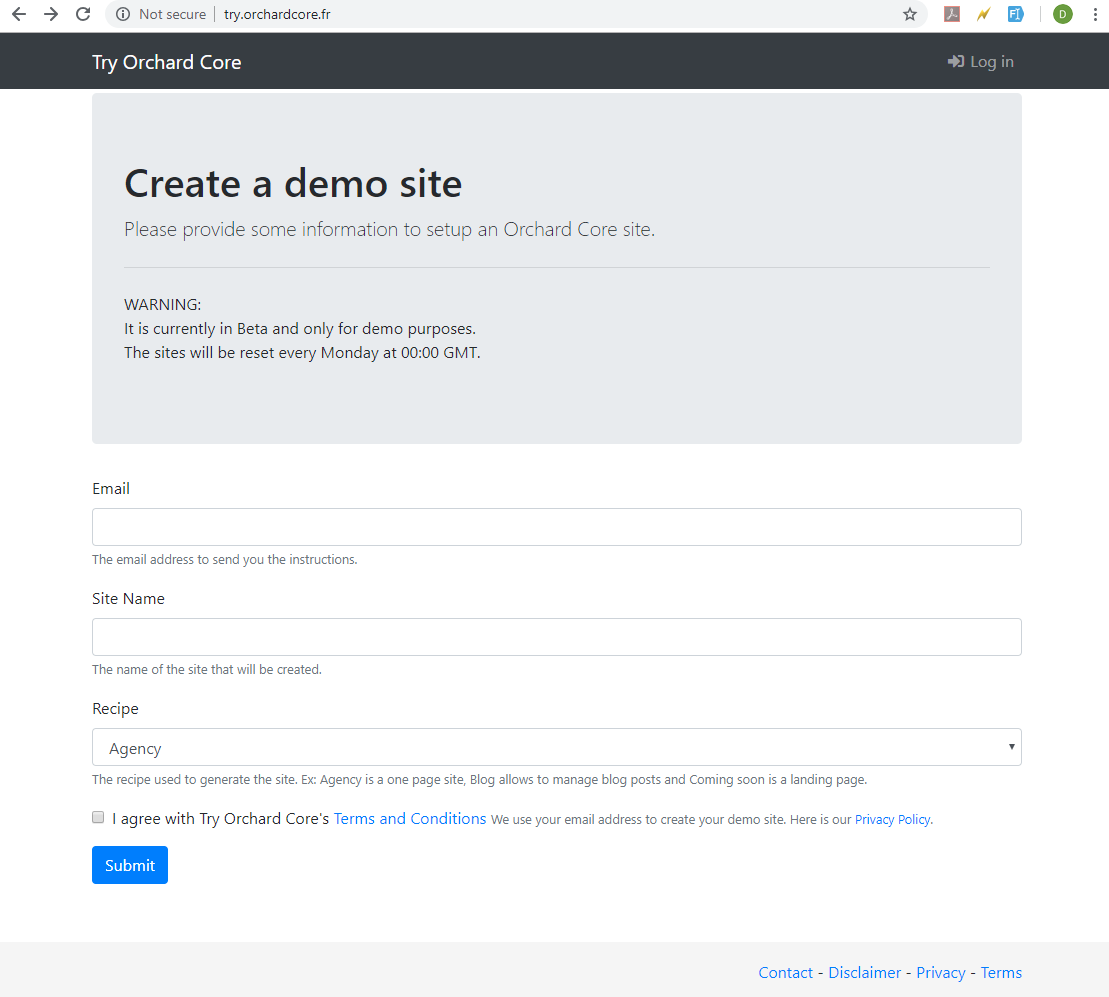Reload the page with the refresh icon
This screenshot has height=997, width=1109.
pos(83,14)
